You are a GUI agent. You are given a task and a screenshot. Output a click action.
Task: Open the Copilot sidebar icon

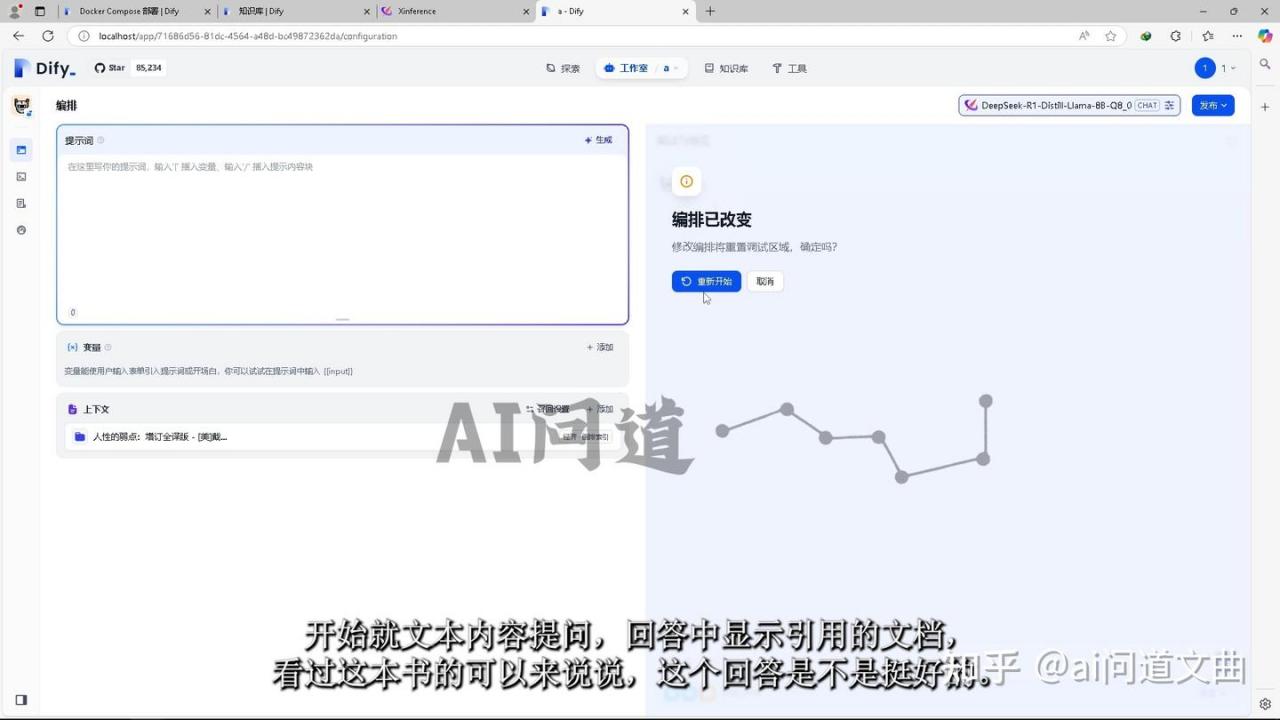tap(1265, 36)
